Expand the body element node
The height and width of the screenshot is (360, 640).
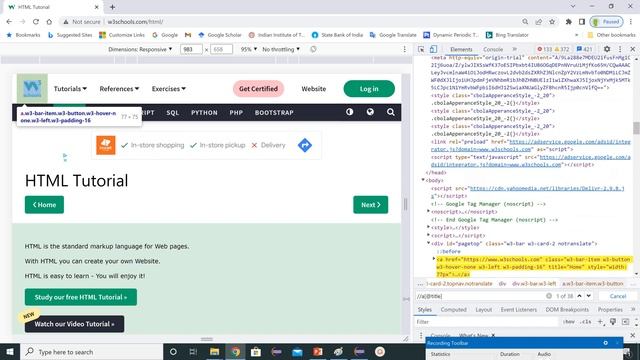point(423,180)
